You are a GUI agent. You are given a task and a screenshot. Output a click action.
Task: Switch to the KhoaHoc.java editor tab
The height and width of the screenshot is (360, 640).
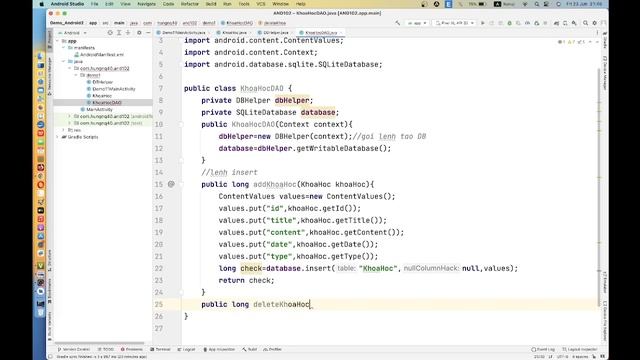[234, 33]
